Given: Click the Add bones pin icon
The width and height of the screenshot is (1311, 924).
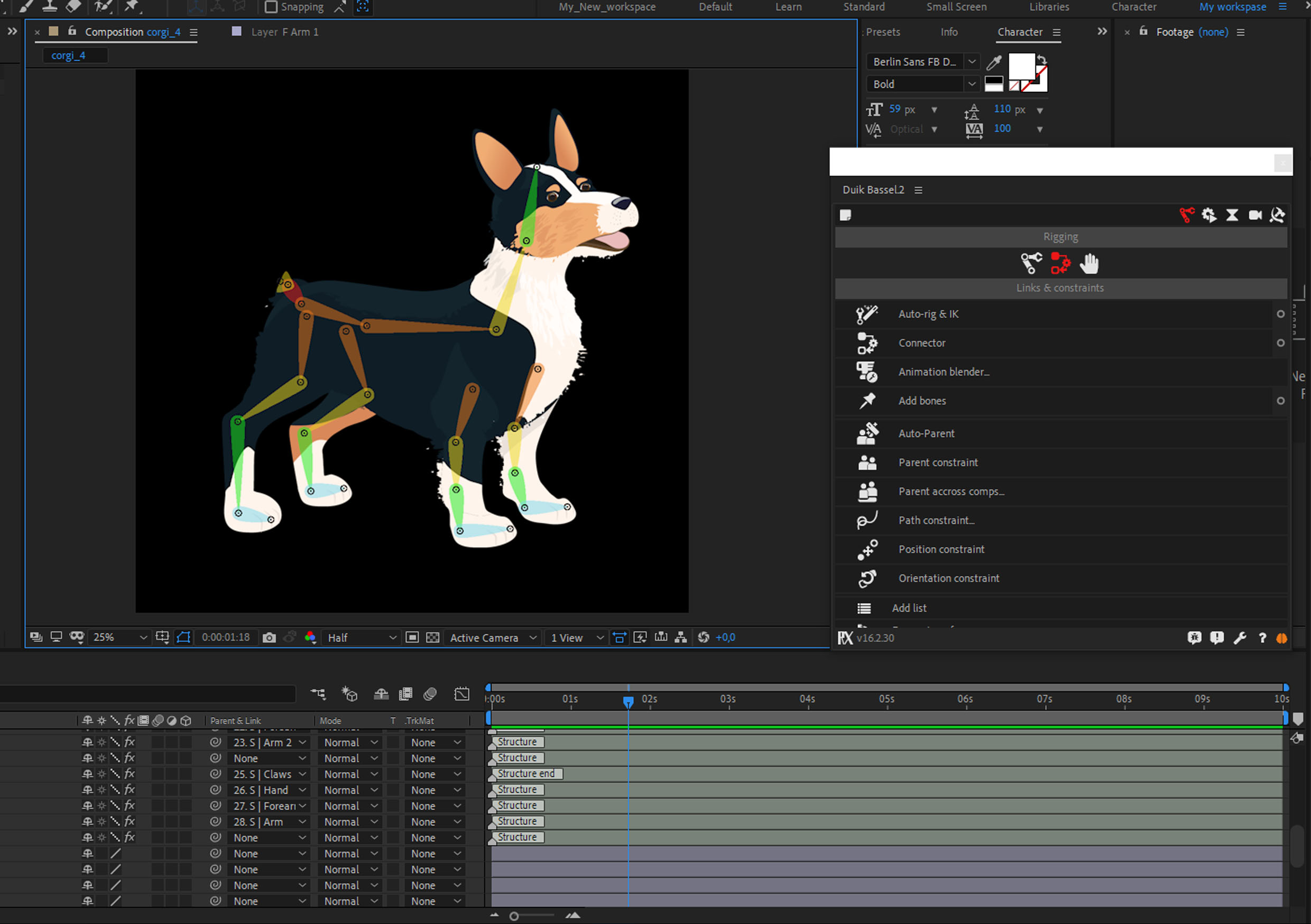Looking at the screenshot, I should tap(867, 401).
